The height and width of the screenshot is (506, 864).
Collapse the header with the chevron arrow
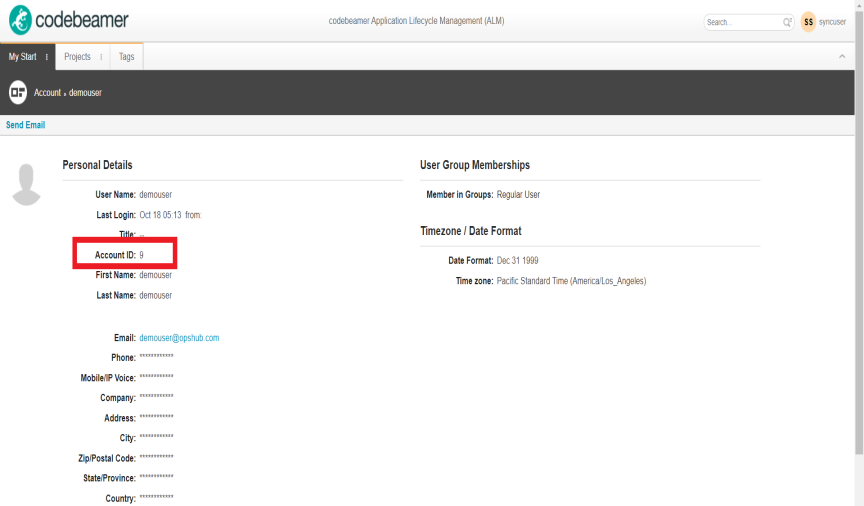(x=841, y=57)
